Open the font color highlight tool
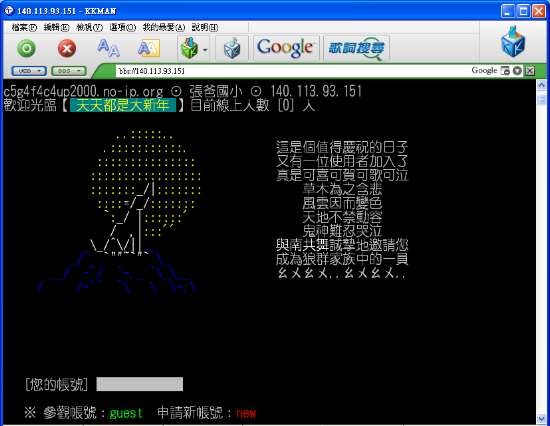This screenshot has height=426, width=550. (149, 48)
